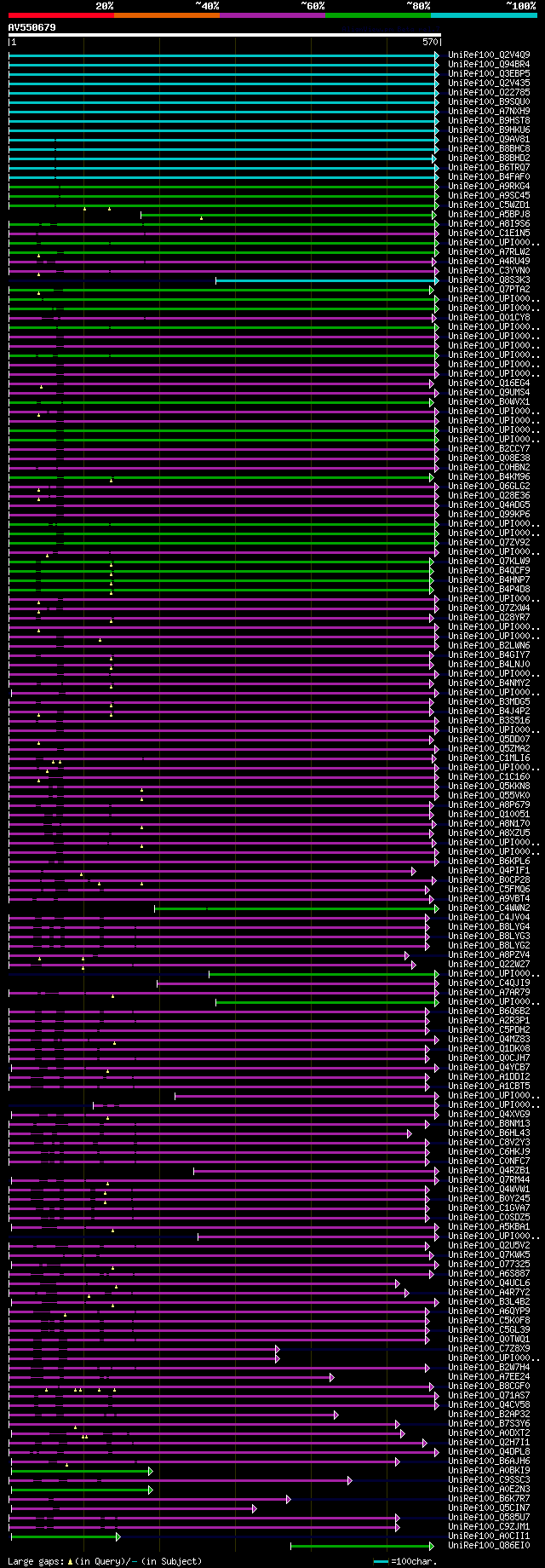The height and width of the screenshot is (1568, 545).
Task: Click hit label UniRef100_A0CII1
Action: (x=489, y=1536)
